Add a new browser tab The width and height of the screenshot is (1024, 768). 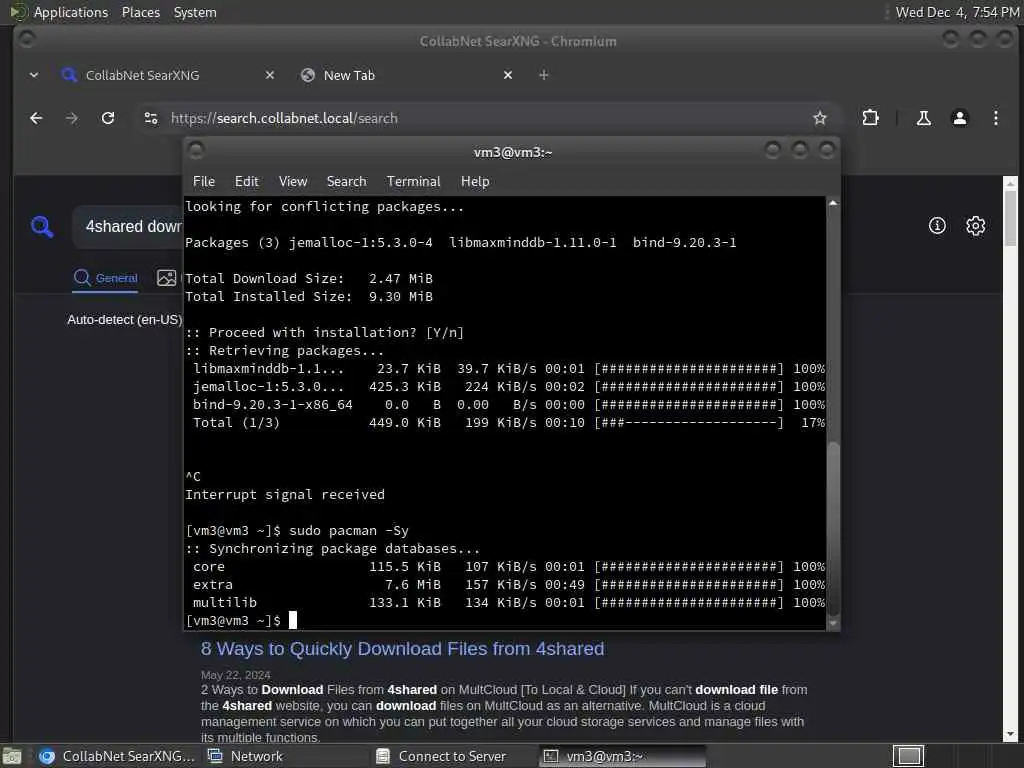point(543,75)
